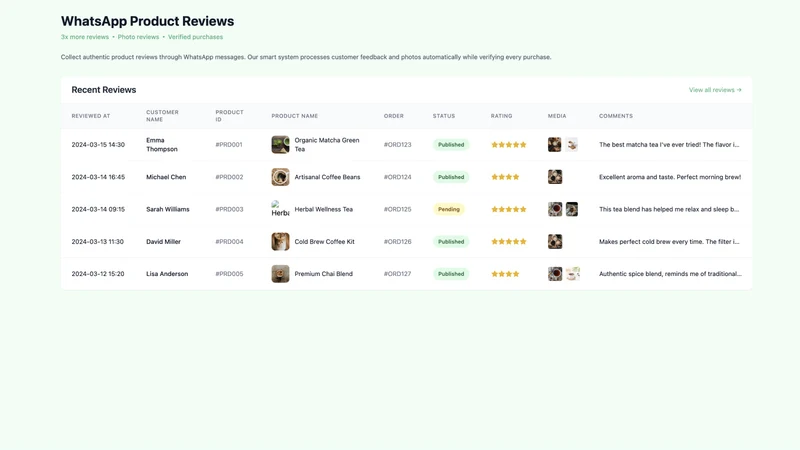This screenshot has width=800, height=450.
Task: Click the 'The best matcha tea' comment
Action: tap(669, 145)
